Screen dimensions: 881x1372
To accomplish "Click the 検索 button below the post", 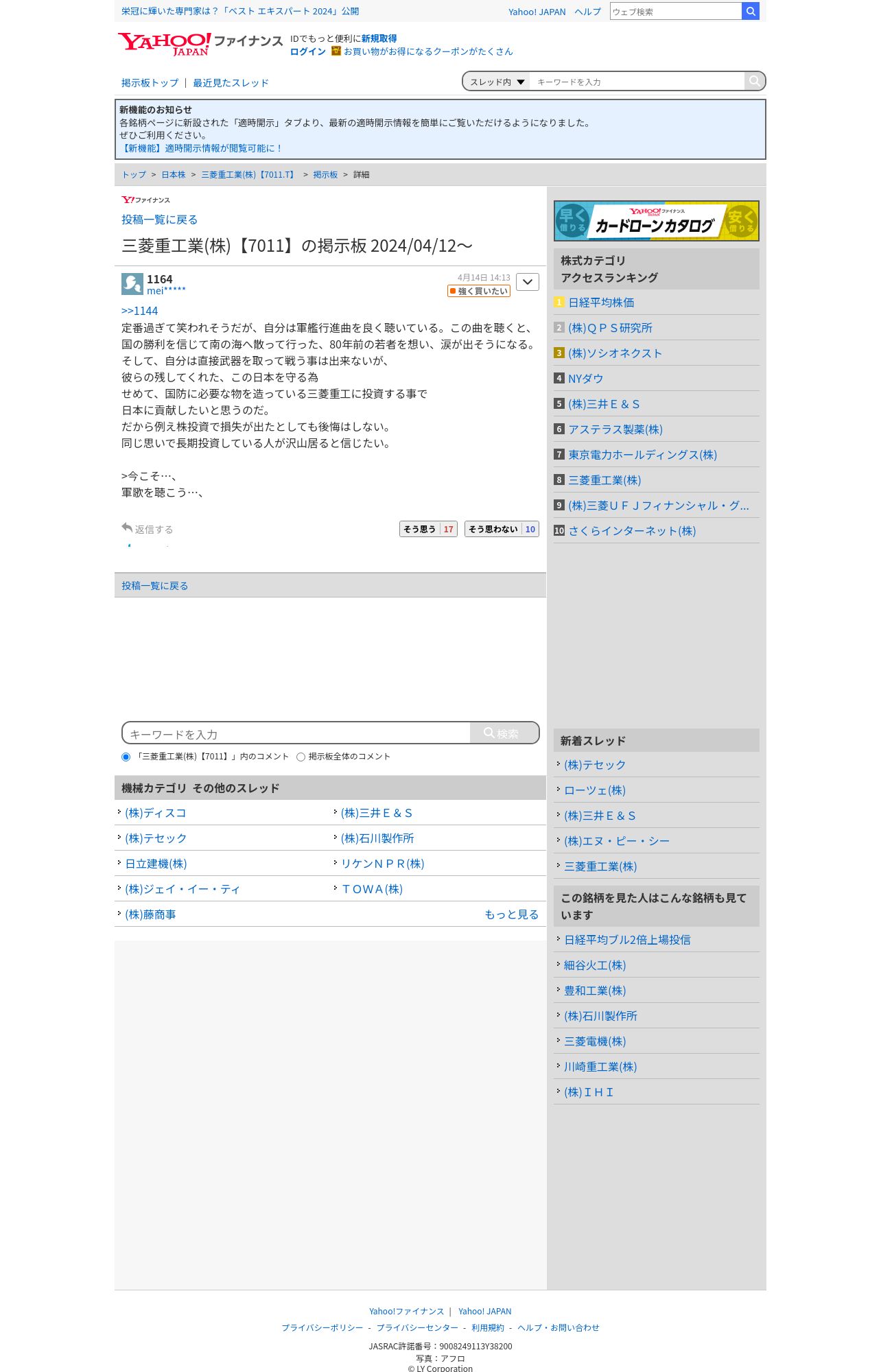I will coord(504,733).
